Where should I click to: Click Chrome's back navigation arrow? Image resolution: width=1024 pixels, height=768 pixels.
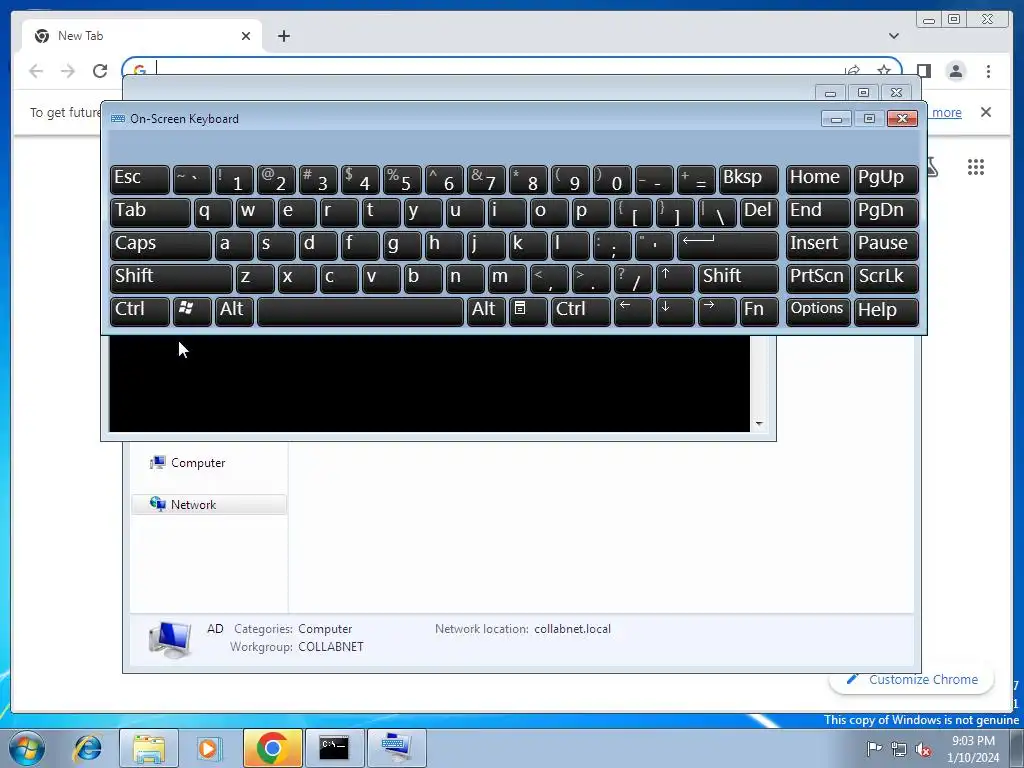pyautogui.click(x=36, y=71)
